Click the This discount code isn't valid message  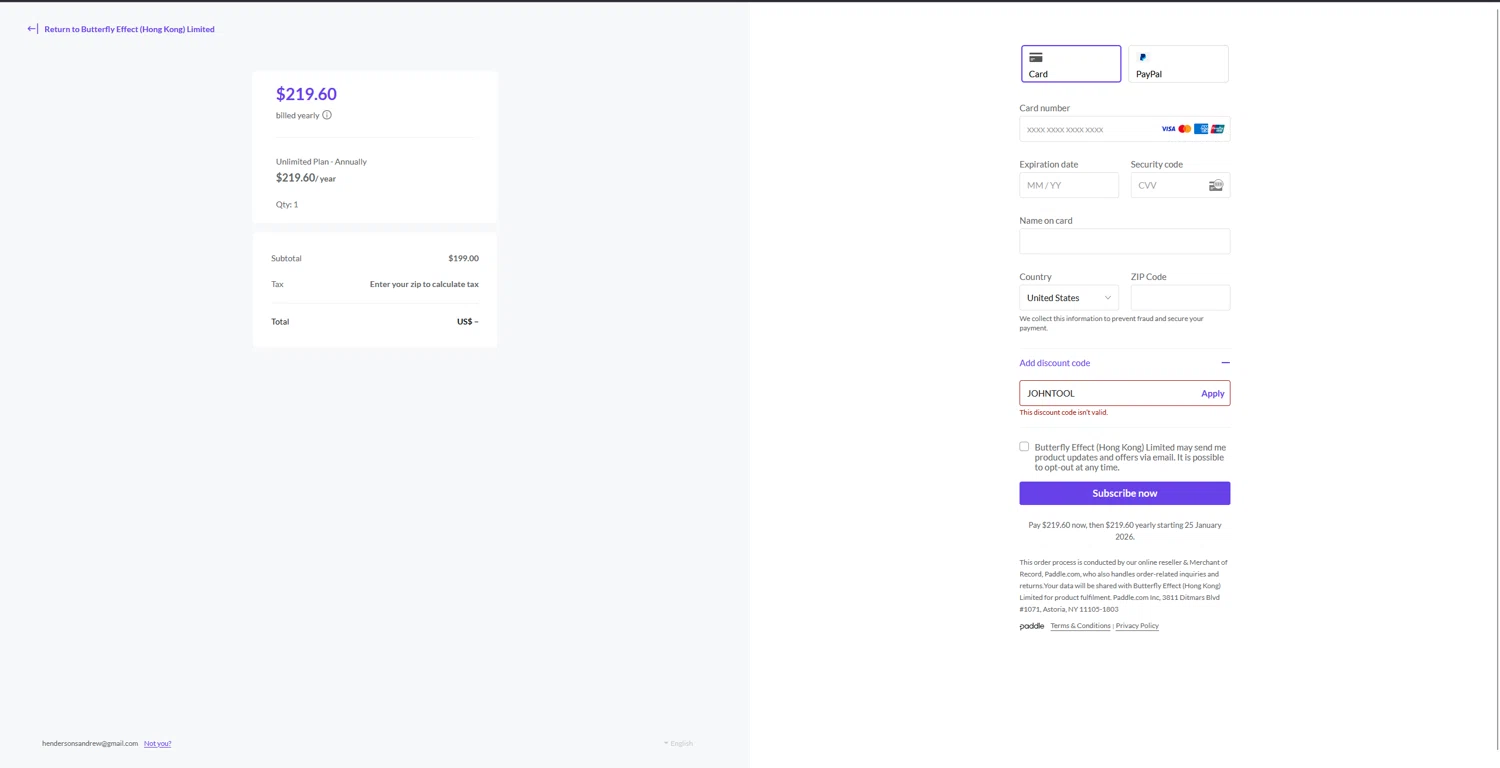click(x=1063, y=412)
